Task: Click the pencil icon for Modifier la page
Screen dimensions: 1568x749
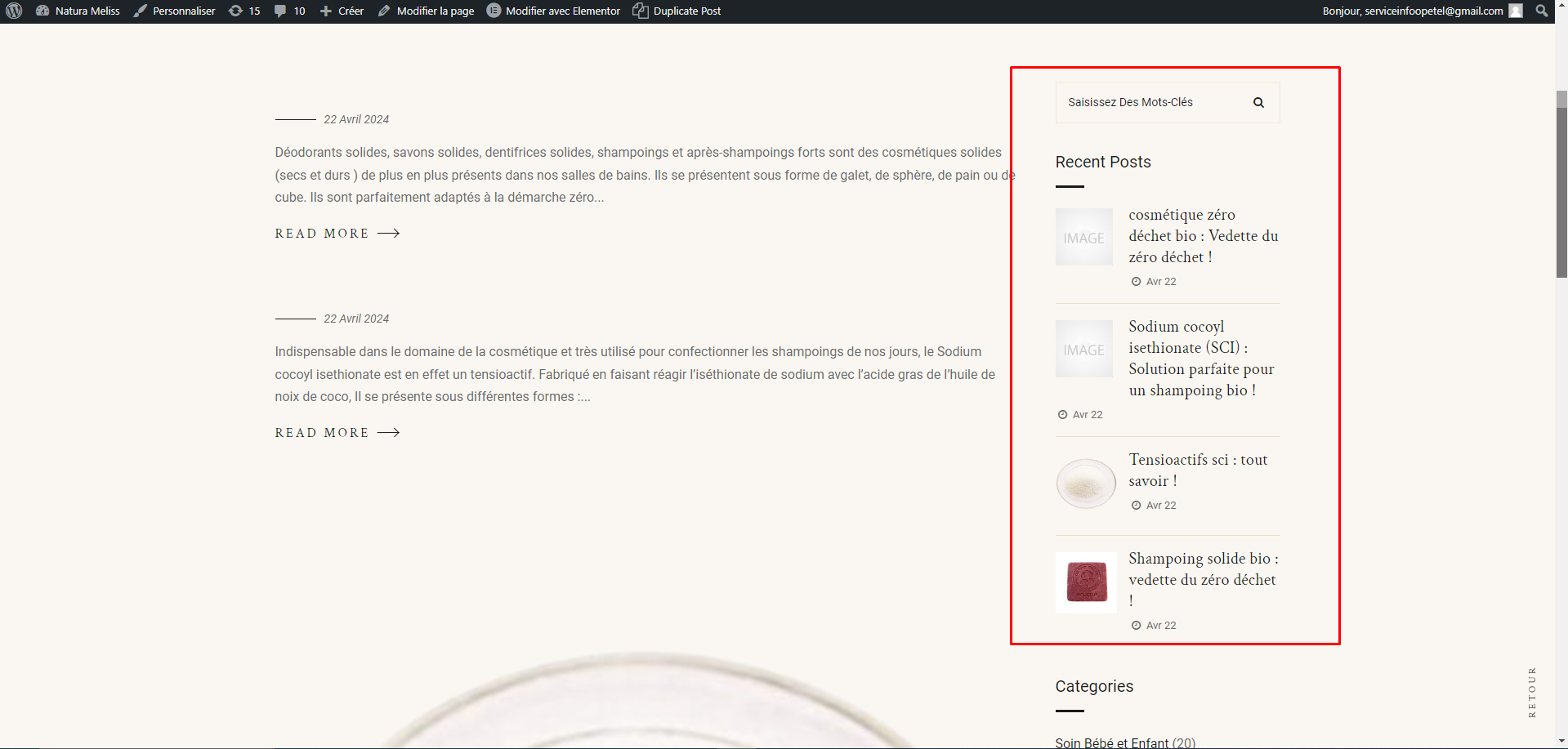Action: [384, 11]
